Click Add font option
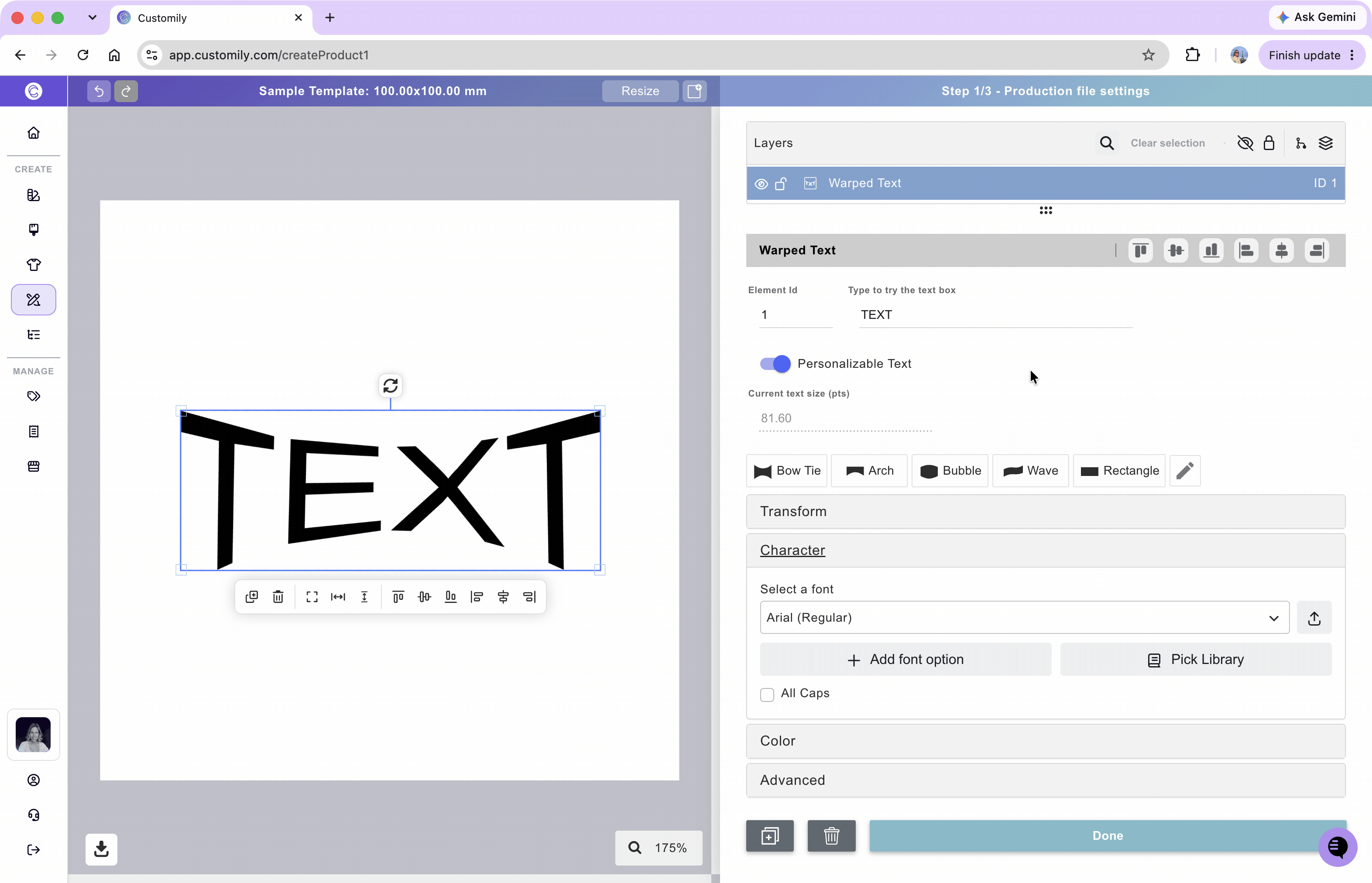 pyautogui.click(x=906, y=660)
